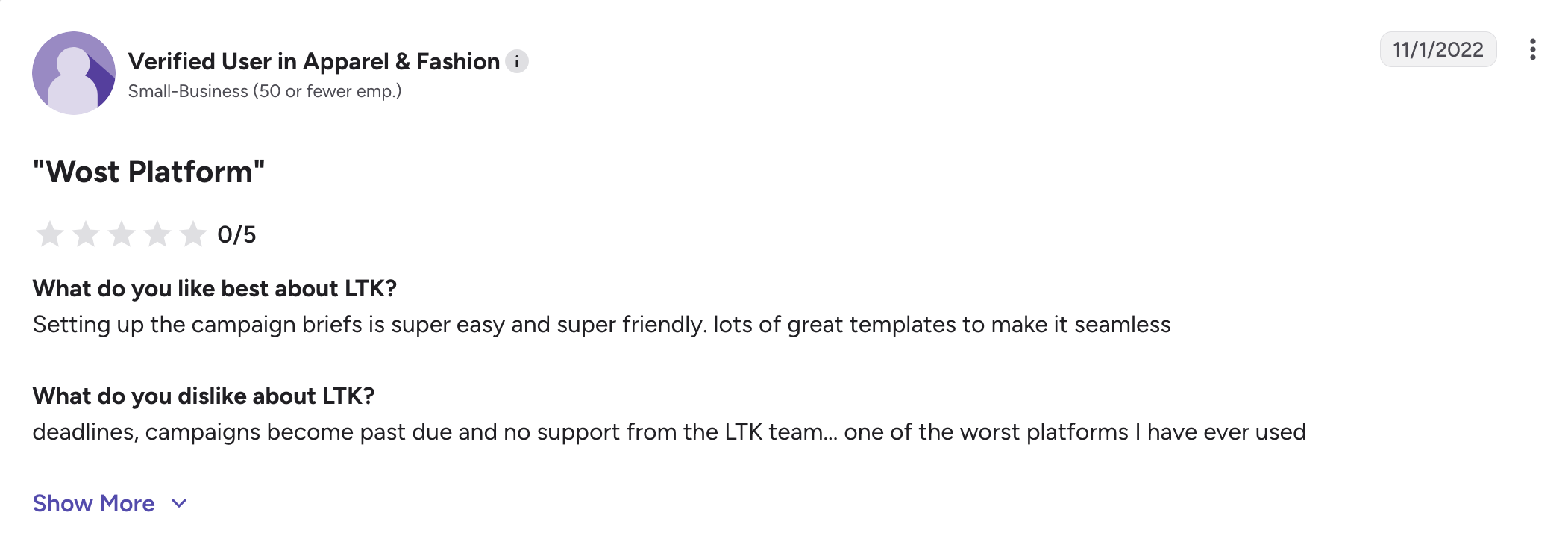Select the fourth rating star

tap(157, 234)
